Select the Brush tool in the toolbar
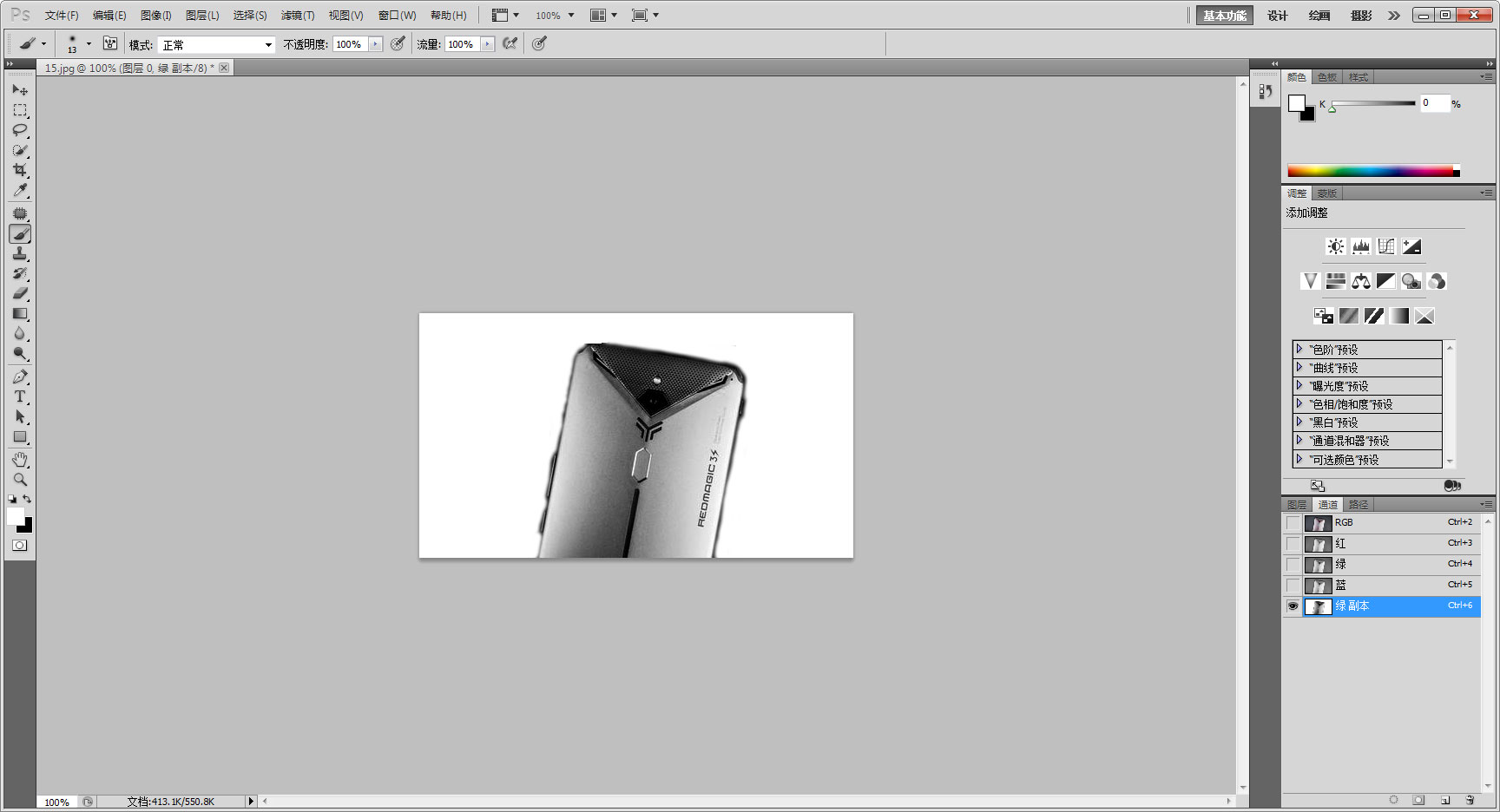 19,233
